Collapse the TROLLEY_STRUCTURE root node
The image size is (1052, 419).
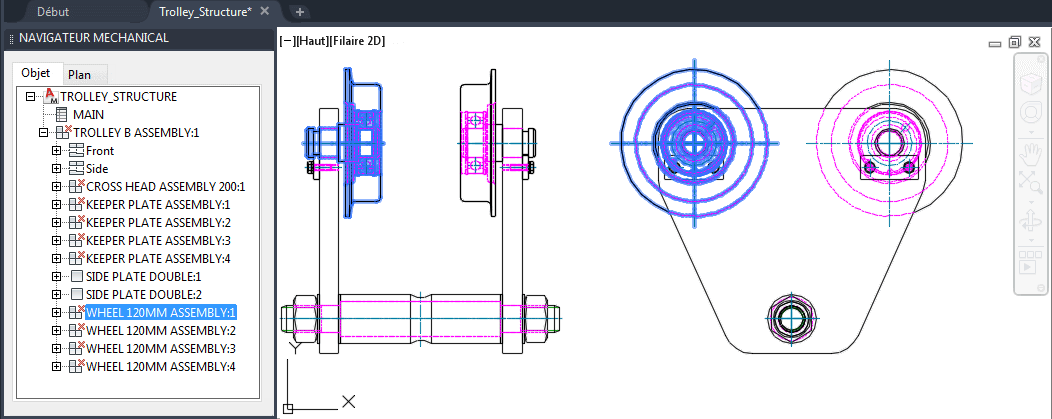[30, 97]
